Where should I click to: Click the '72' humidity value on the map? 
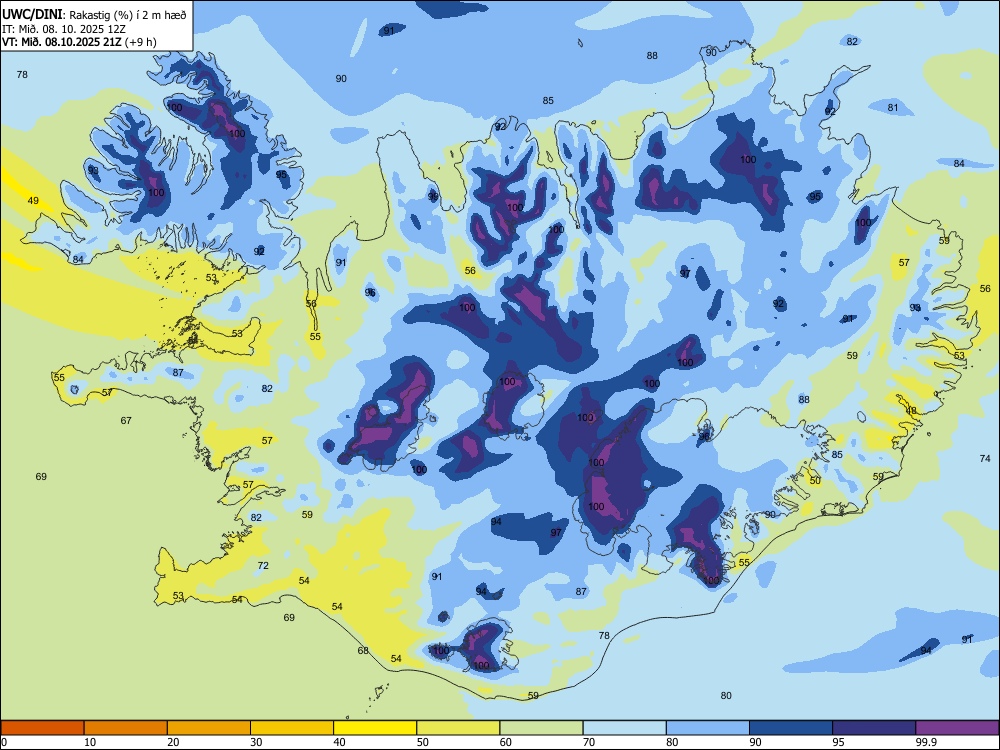point(263,566)
